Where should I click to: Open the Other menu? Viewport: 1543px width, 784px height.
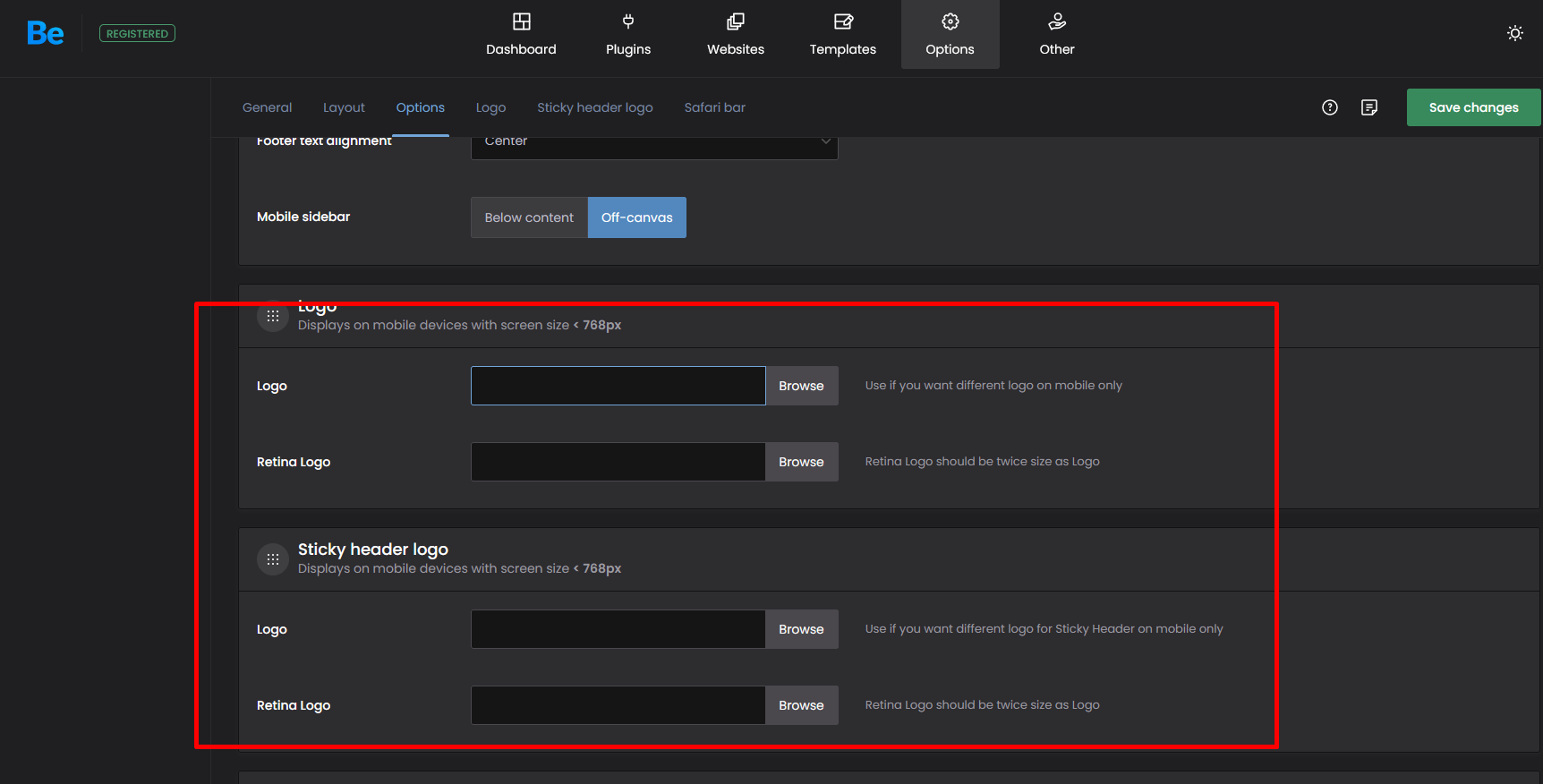(x=1057, y=34)
